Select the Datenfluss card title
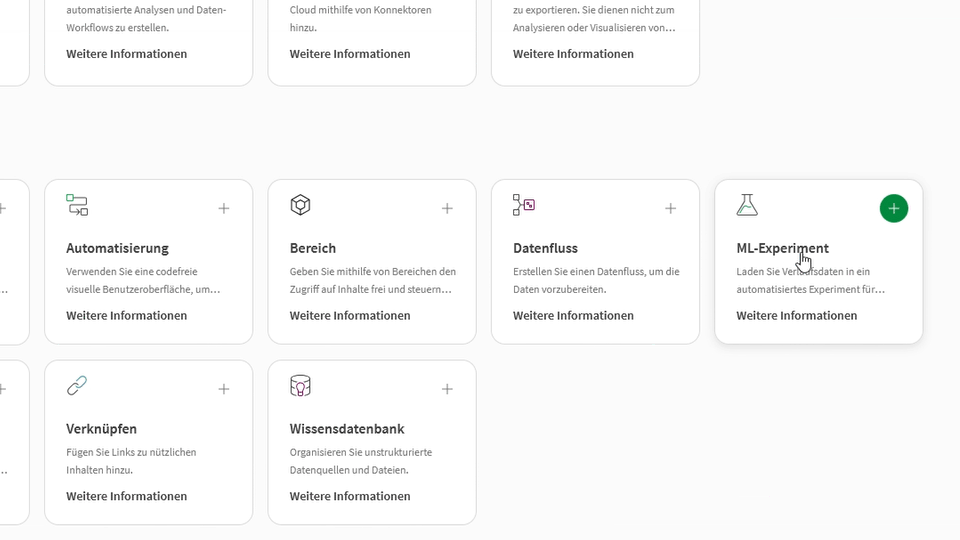Viewport: 960px width, 540px height. [545, 248]
